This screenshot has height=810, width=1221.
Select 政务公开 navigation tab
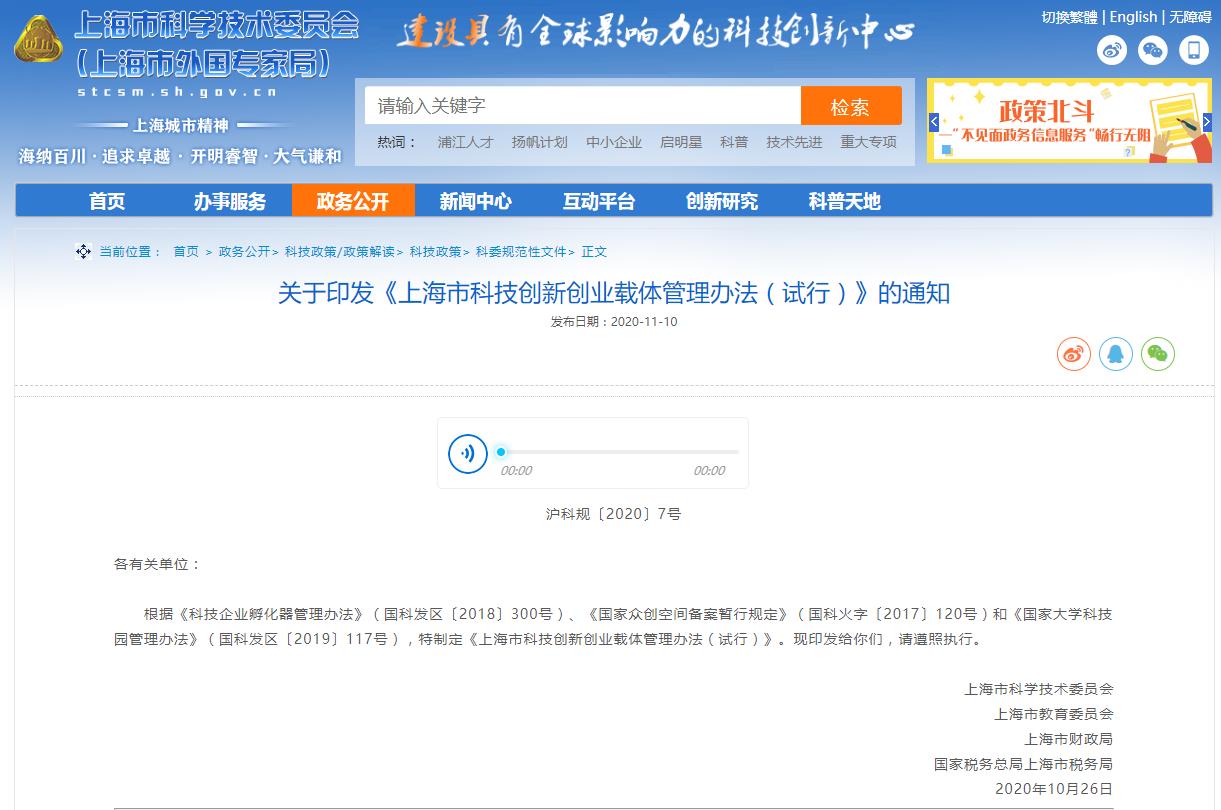pos(353,201)
